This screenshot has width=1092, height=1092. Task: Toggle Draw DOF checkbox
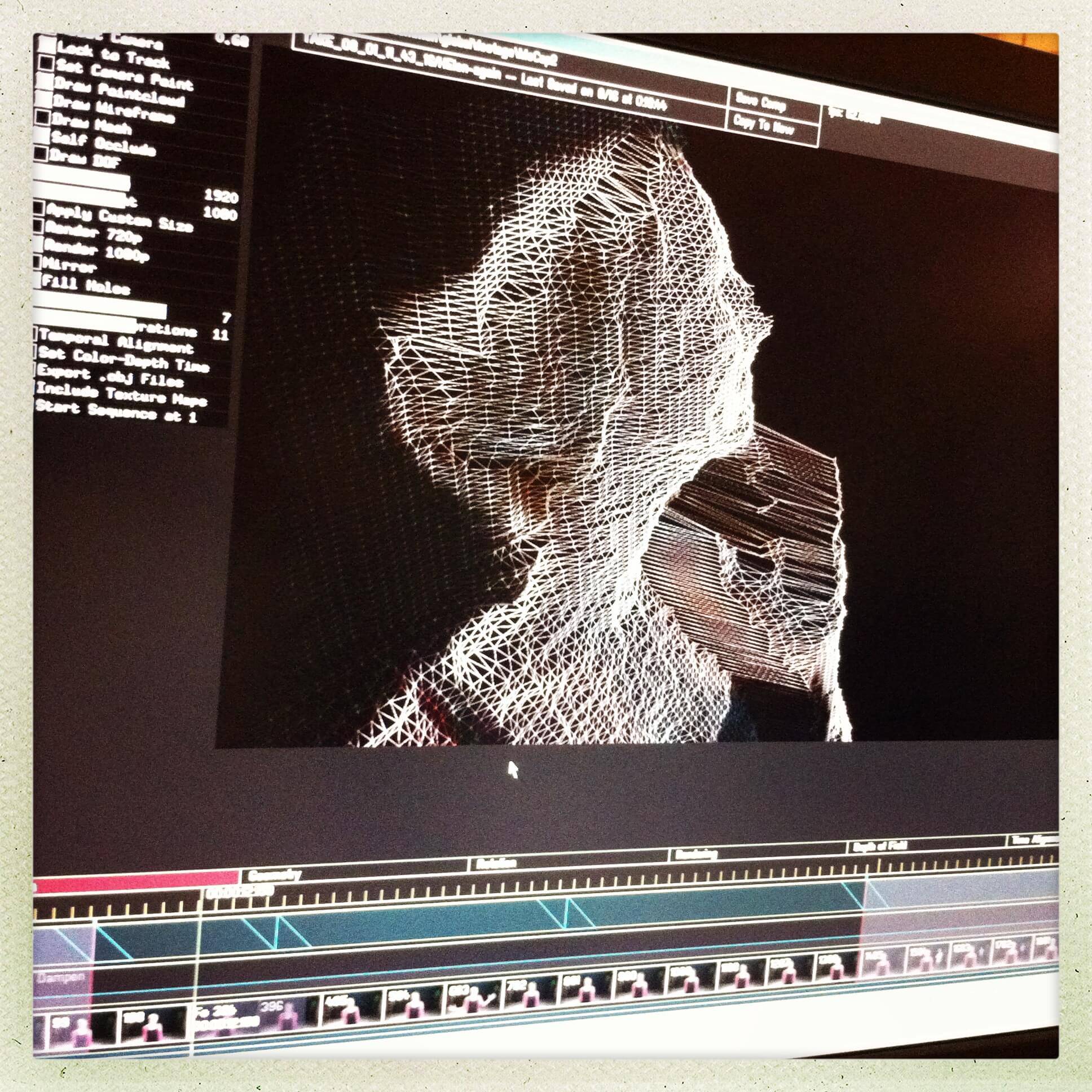click(42, 153)
